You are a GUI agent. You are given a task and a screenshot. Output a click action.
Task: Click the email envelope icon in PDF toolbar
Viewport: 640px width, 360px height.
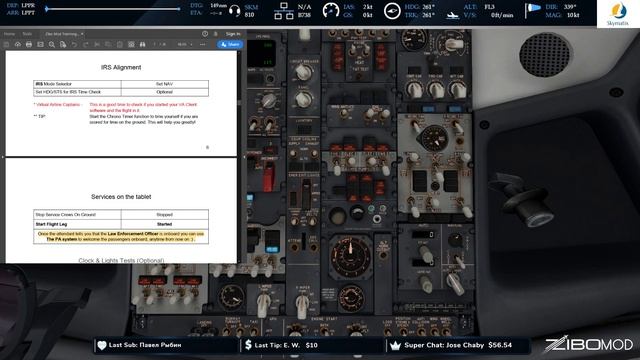(x=40, y=44)
